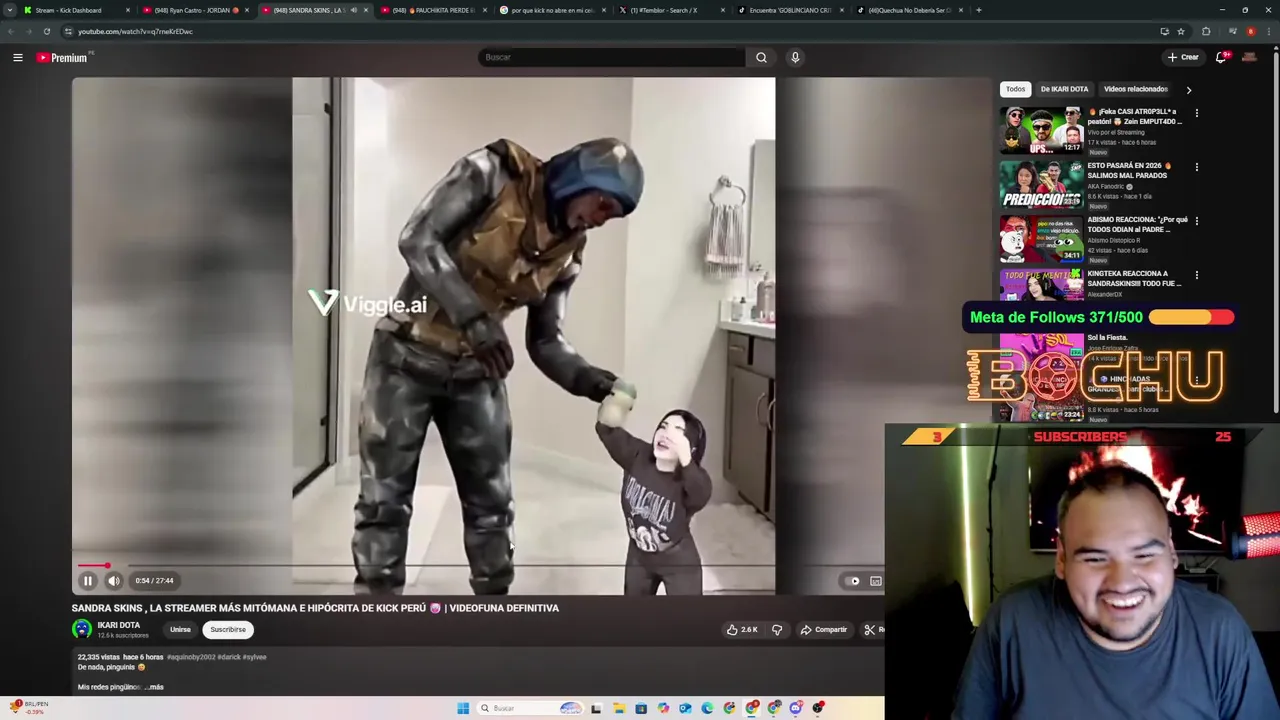Go back with the browser back arrow

click(10, 31)
